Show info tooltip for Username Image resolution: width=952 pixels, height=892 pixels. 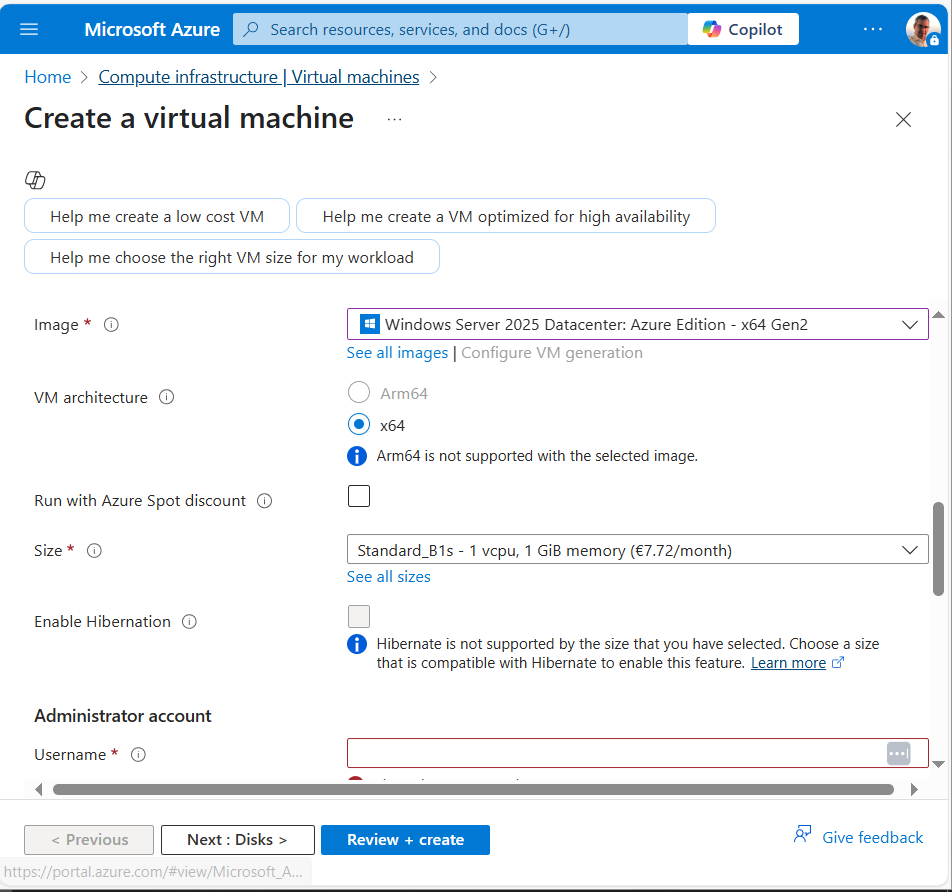[x=138, y=755]
